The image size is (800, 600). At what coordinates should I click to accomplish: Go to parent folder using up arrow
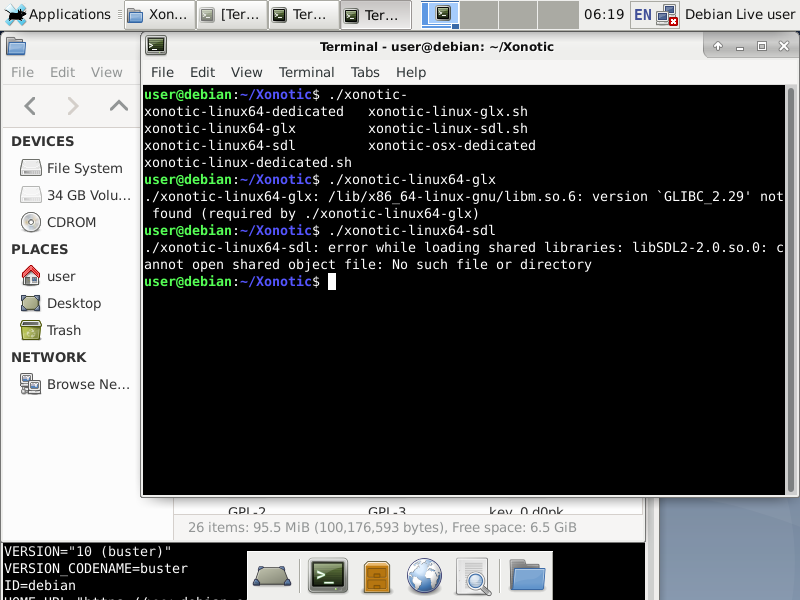(118, 106)
